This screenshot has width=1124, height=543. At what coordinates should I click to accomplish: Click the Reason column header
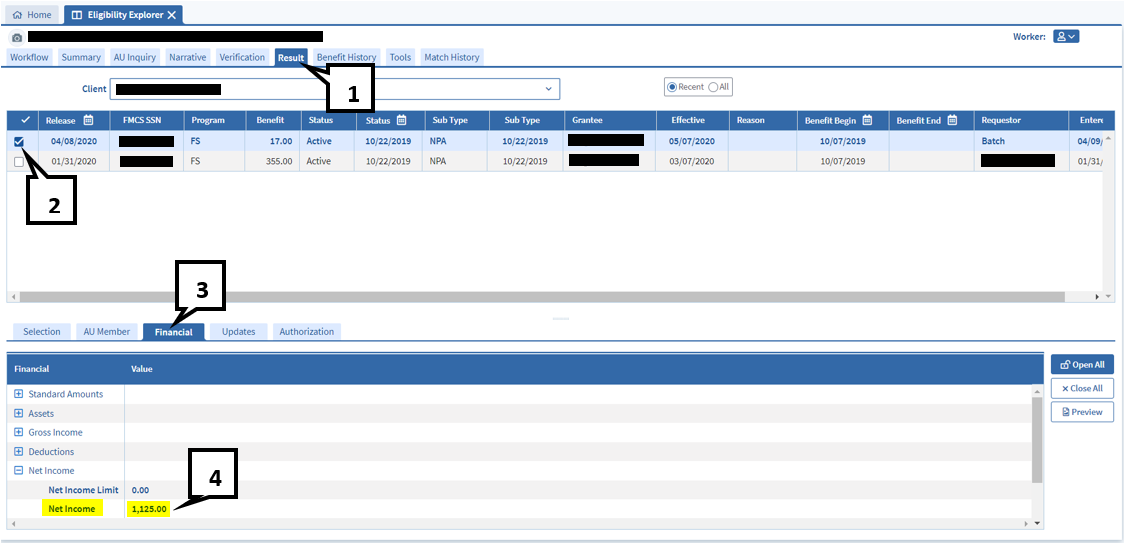point(763,120)
